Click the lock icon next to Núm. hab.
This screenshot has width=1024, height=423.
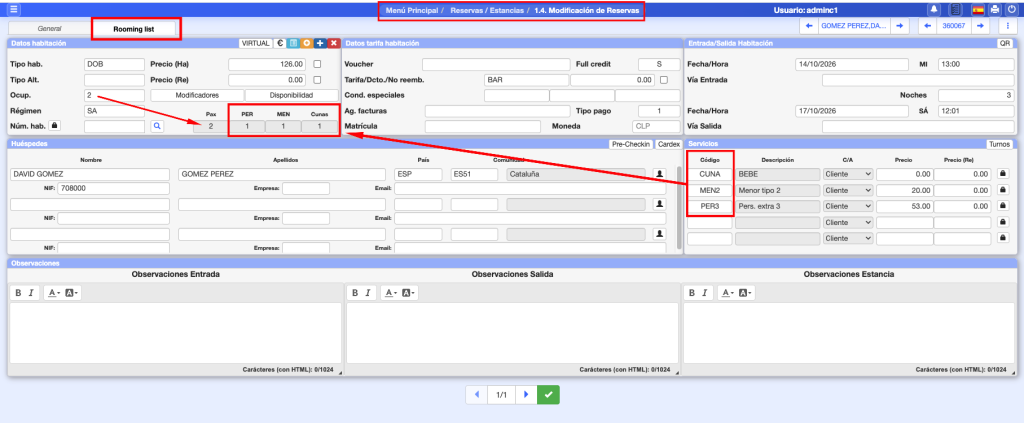tap(55, 125)
